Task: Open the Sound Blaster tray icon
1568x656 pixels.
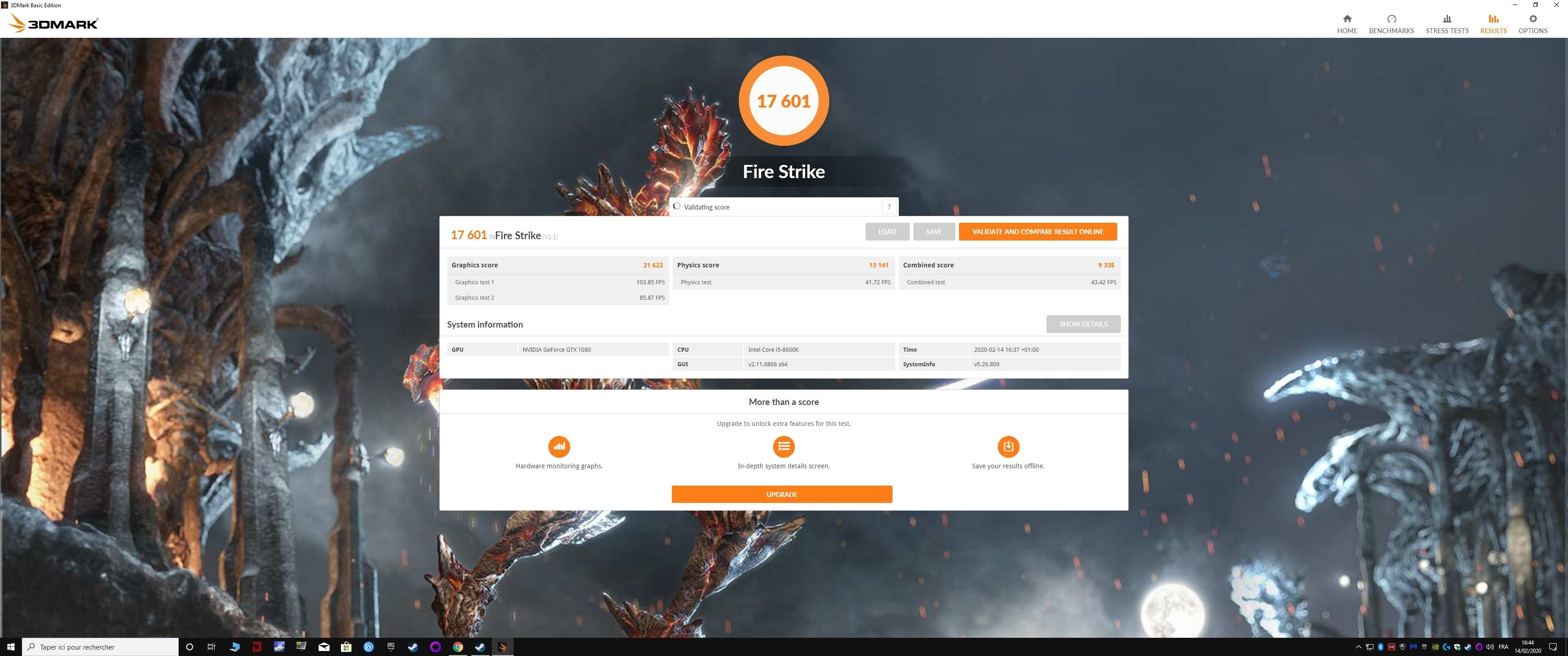Action: pyautogui.click(x=1392, y=647)
